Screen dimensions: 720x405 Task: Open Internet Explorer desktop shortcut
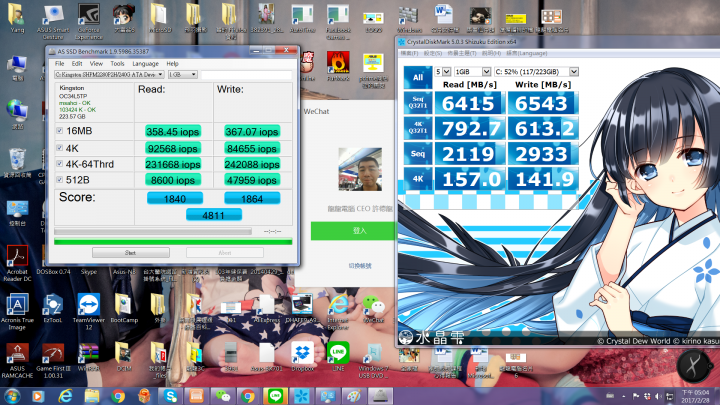tap(338, 312)
